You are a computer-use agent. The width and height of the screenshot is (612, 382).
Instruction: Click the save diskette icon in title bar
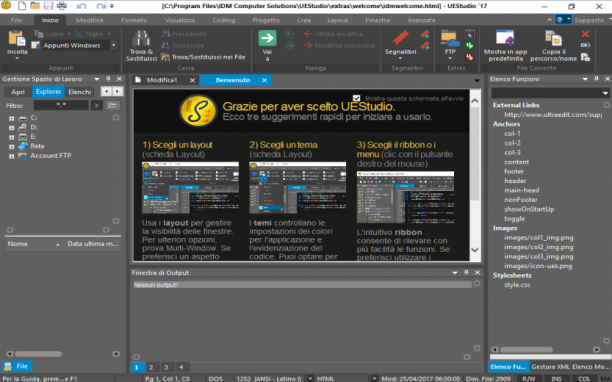[48, 6]
